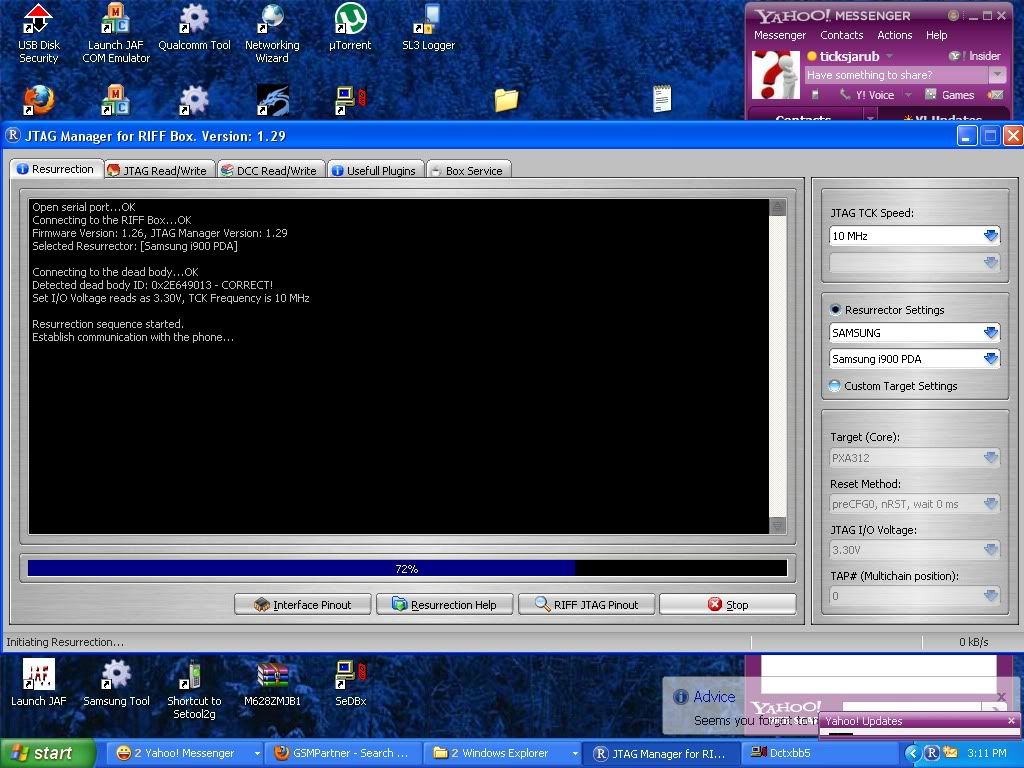The image size is (1024, 768).
Task: Open M628ZMJB1 archive icon
Action: click(x=272, y=683)
